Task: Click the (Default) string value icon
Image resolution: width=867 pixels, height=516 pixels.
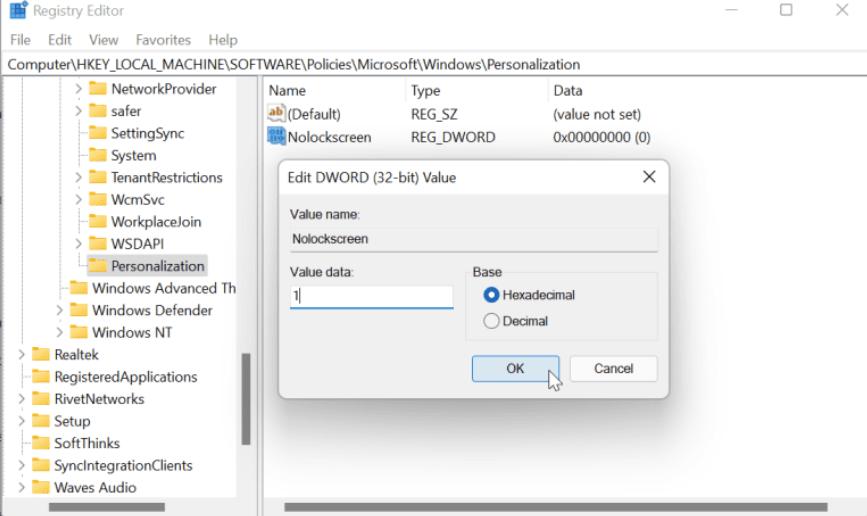Action: [x=276, y=114]
